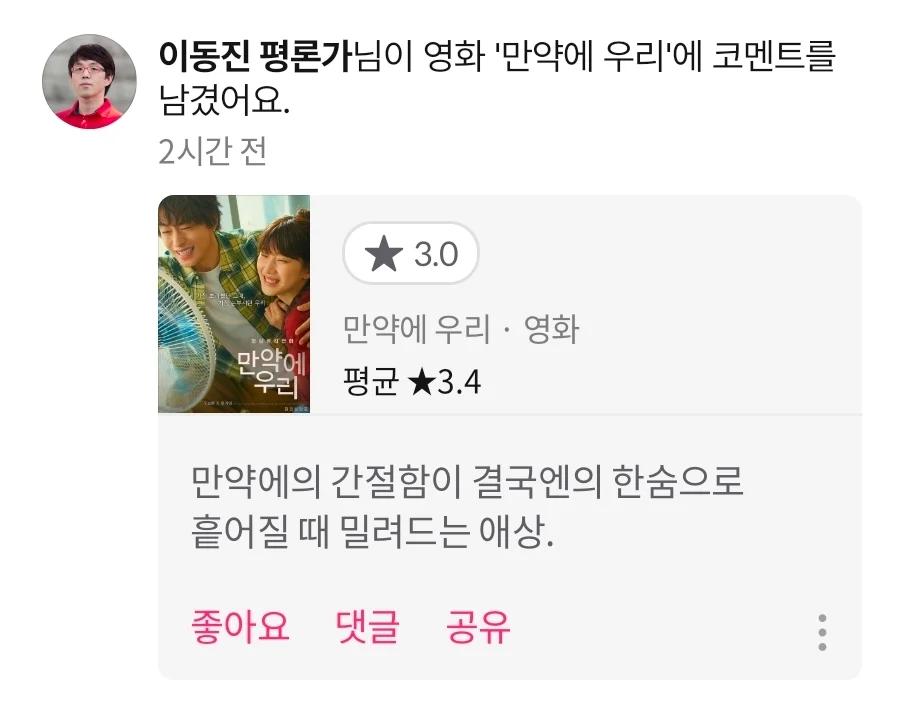Click the 2시간 전 timestamp
The height and width of the screenshot is (708, 904).
tap(212, 151)
